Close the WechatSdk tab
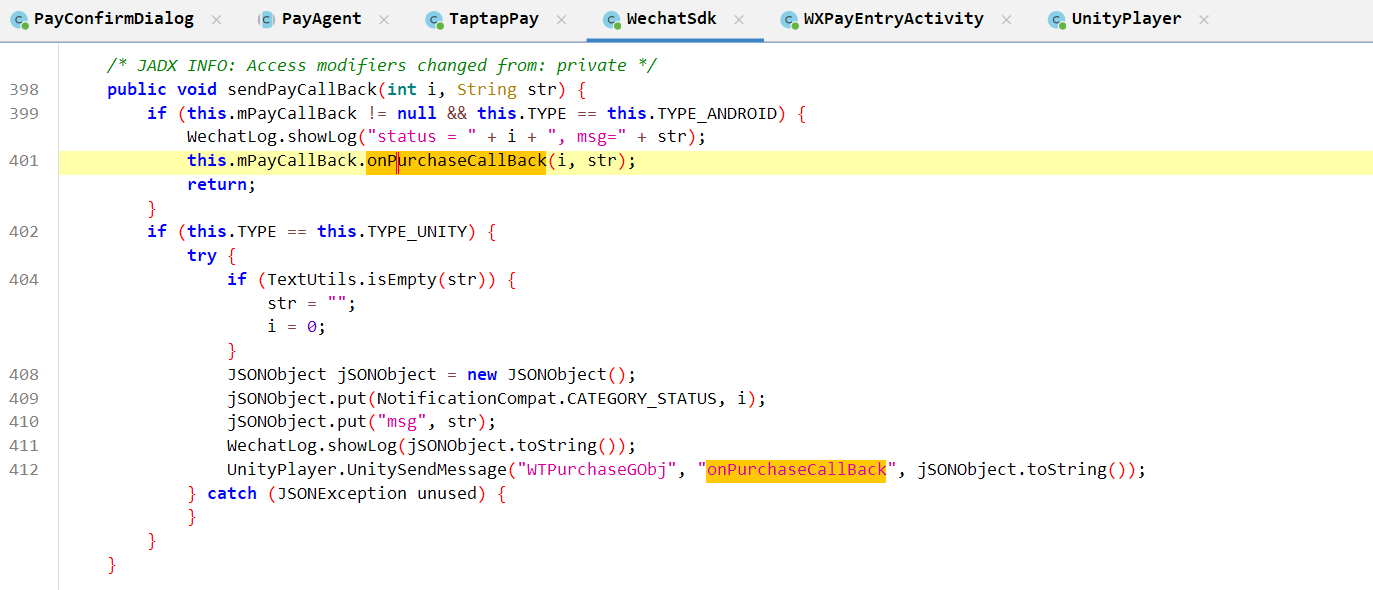The image size is (1373, 590). tap(738, 19)
